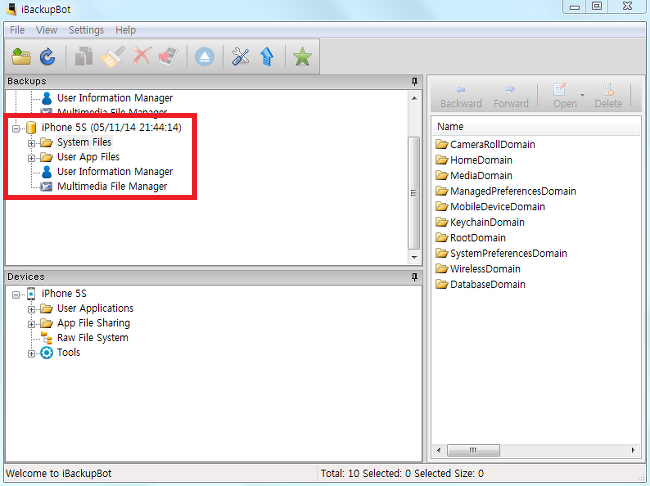
Task: Click Backups panel scrollbar up arrow
Action: click(x=414, y=98)
